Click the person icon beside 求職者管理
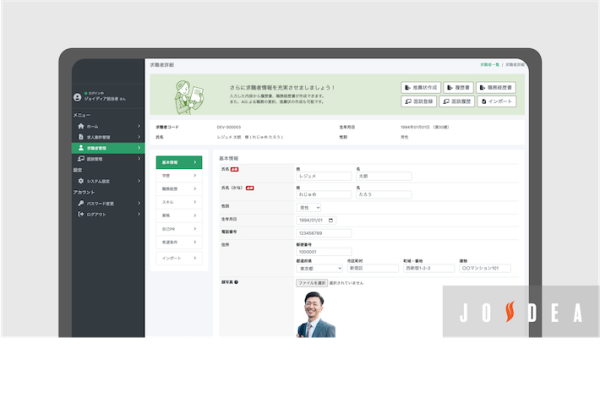600x400 pixels. [80, 148]
